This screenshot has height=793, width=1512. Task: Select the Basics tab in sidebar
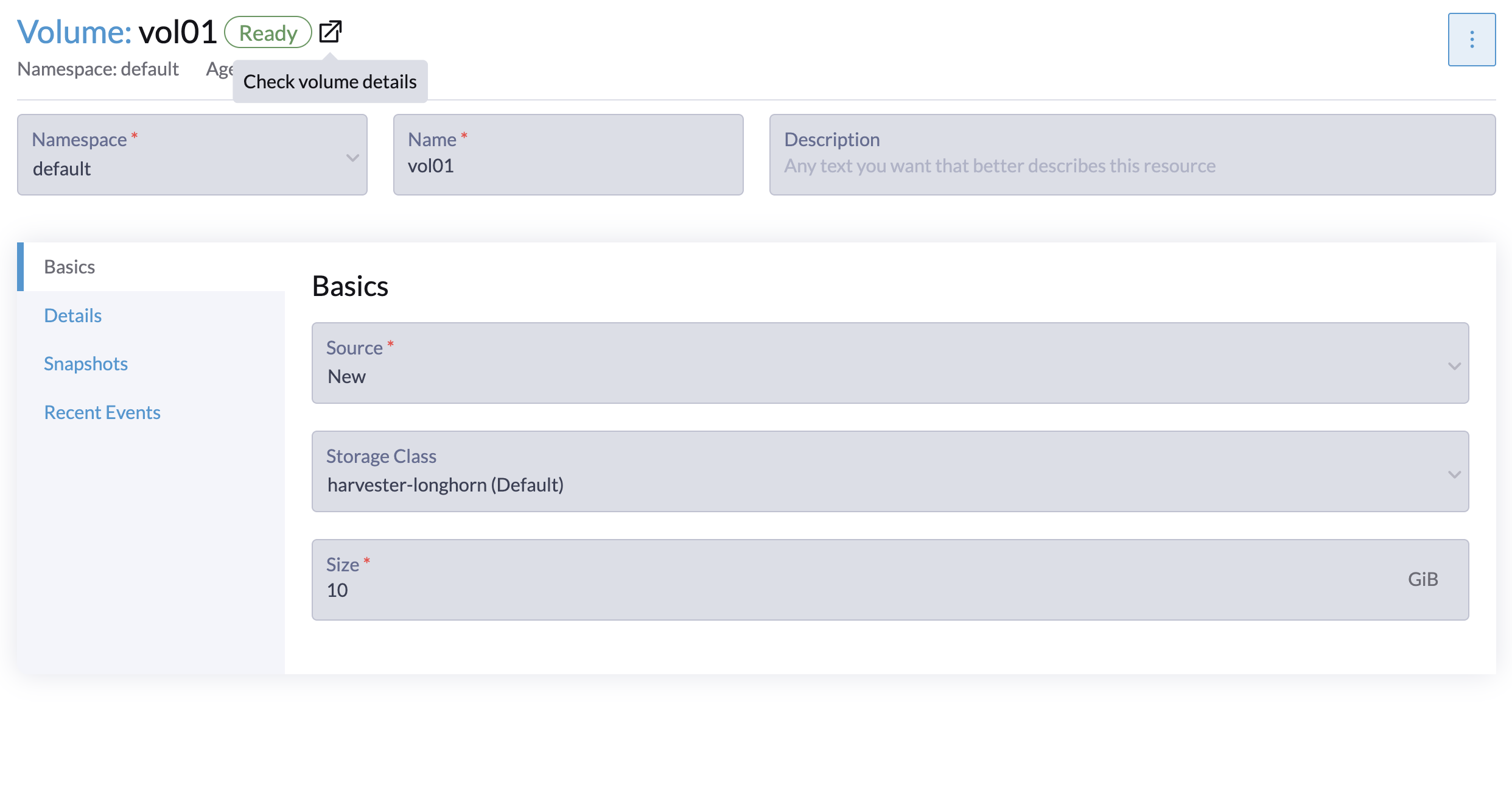coord(69,267)
